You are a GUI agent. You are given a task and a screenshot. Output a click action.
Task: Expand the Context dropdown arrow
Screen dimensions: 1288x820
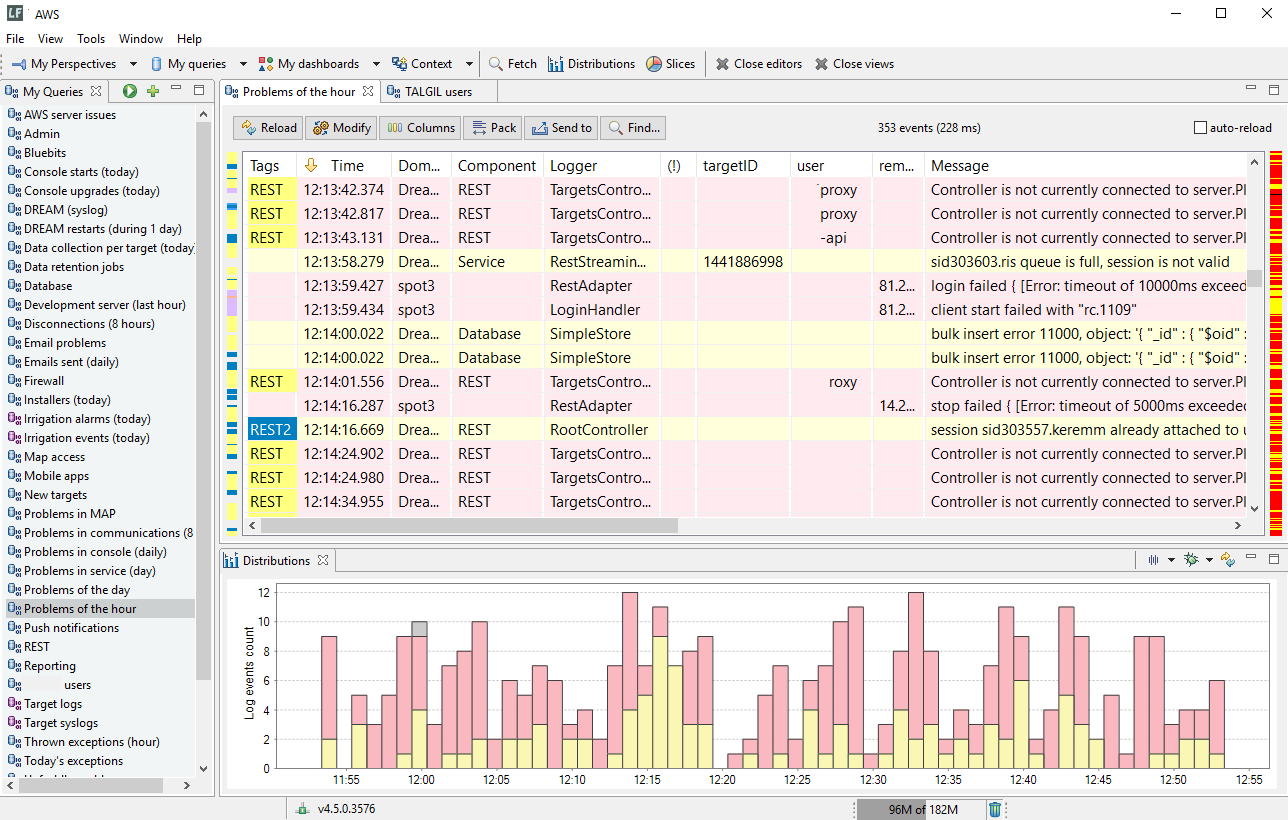point(469,64)
